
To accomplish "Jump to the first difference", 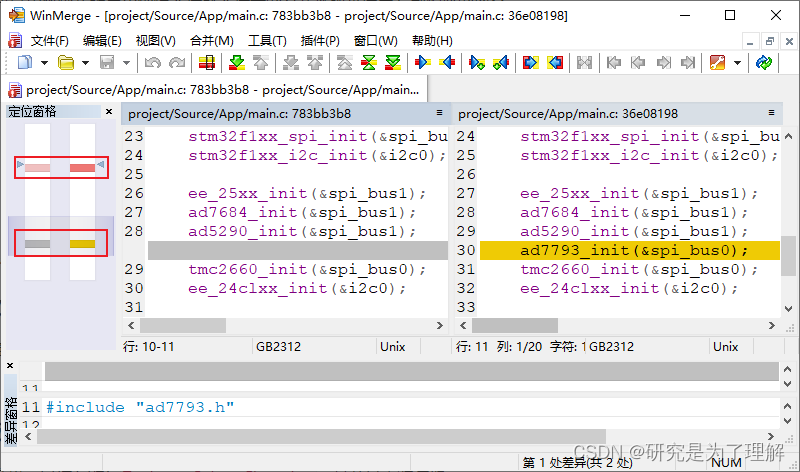I will tap(345, 63).
